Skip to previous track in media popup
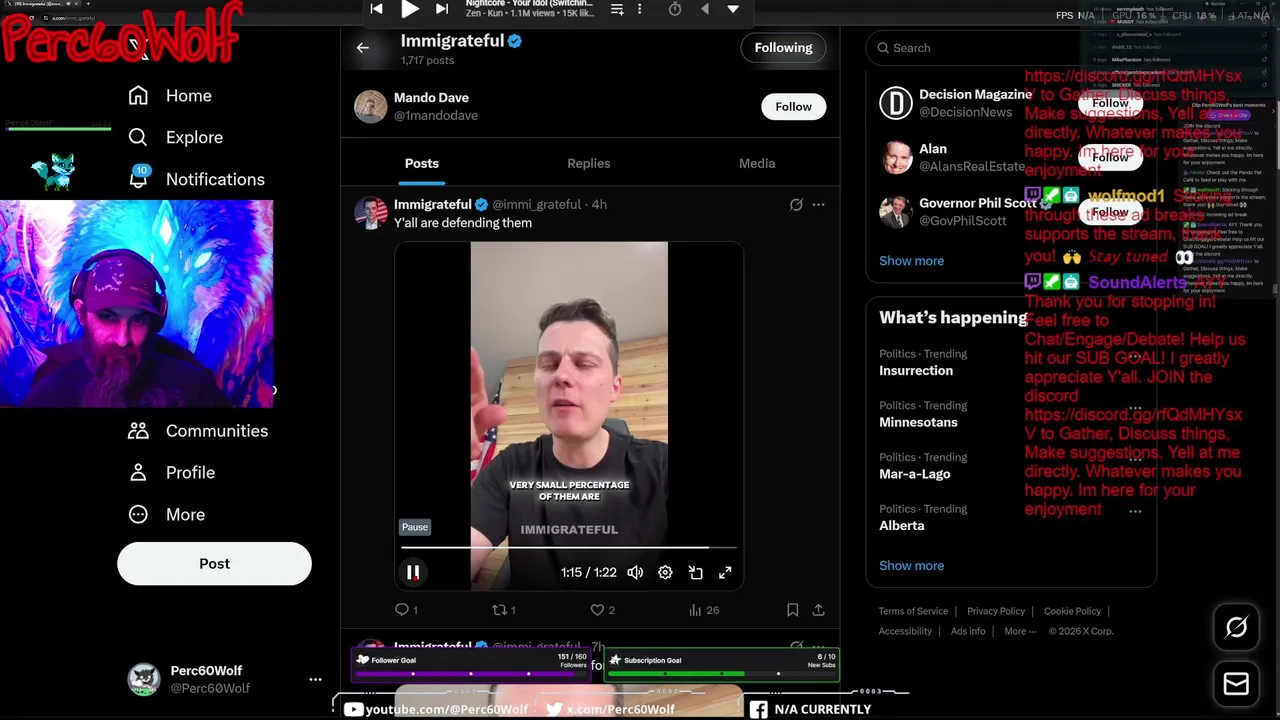 pyautogui.click(x=376, y=9)
